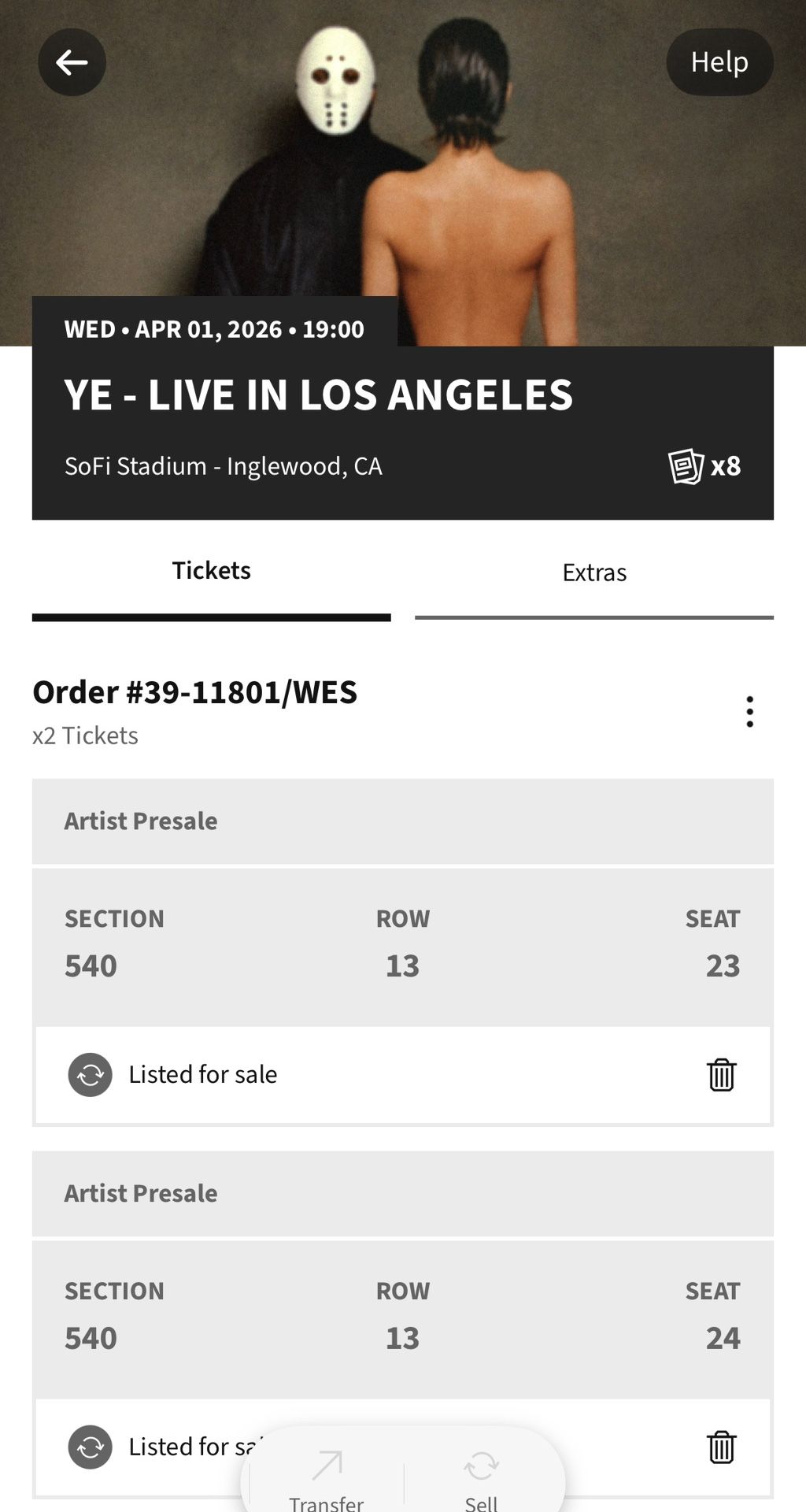This screenshot has width=806, height=1512.
Task: Tap the Transfer arrow button
Action: 327,1477
